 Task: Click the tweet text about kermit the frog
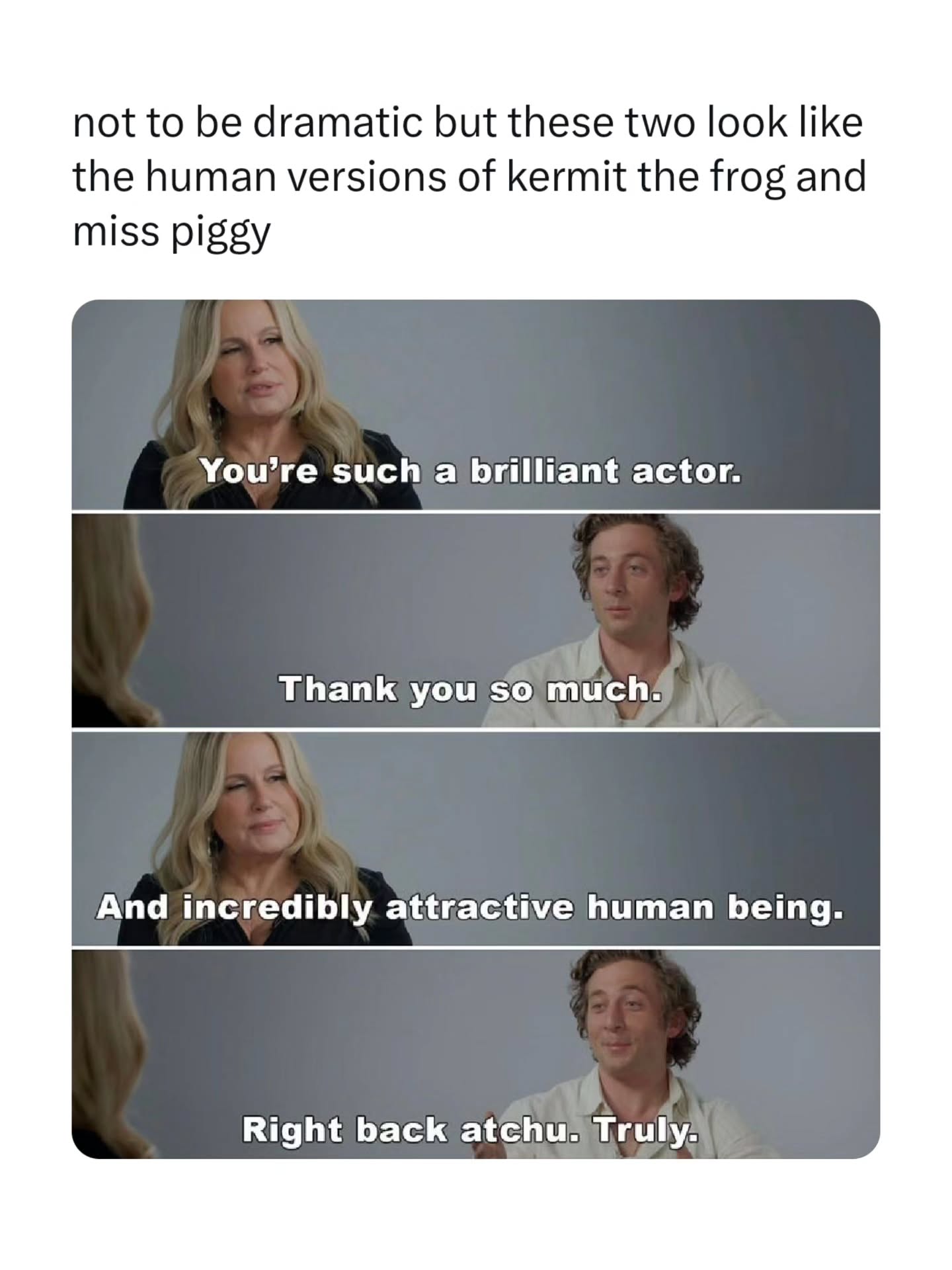pos(469,177)
